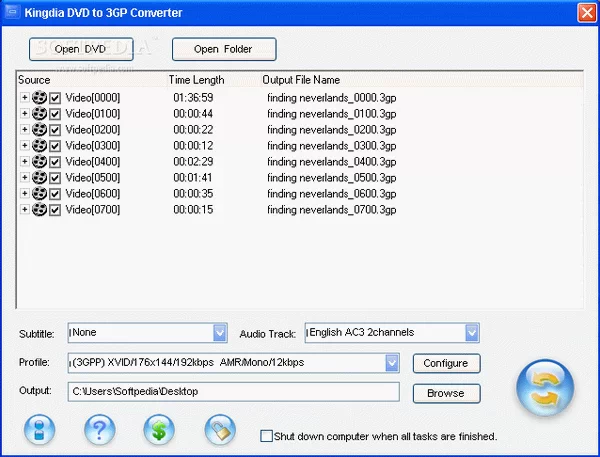Click the Open DVD button

click(x=81, y=49)
